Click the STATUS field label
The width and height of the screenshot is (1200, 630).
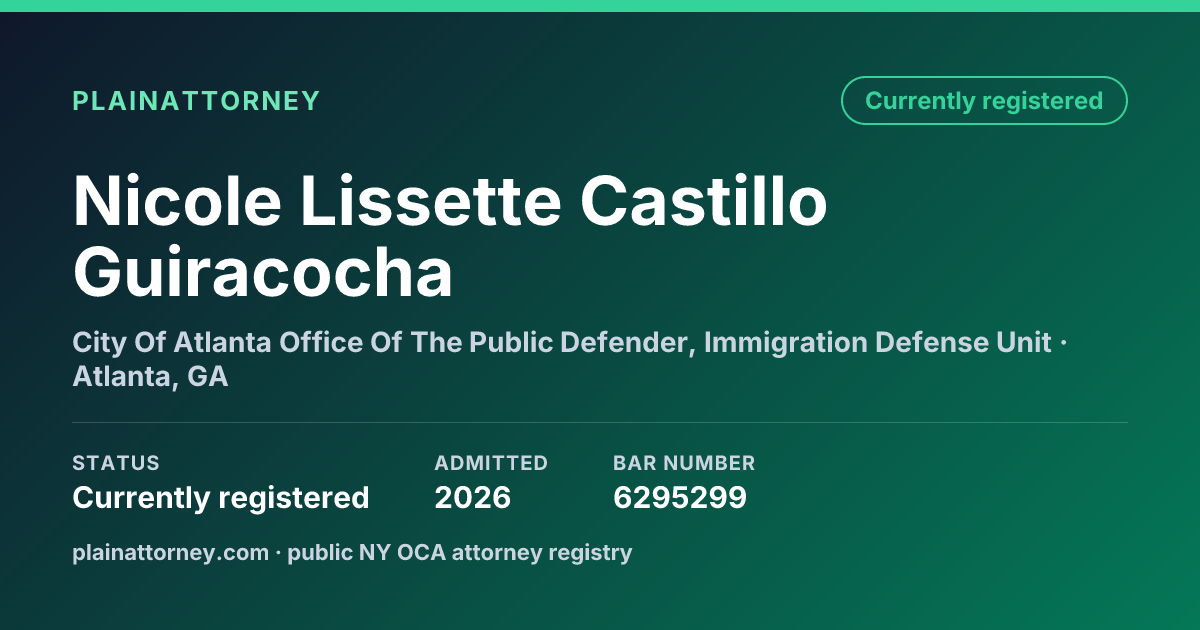click(116, 463)
